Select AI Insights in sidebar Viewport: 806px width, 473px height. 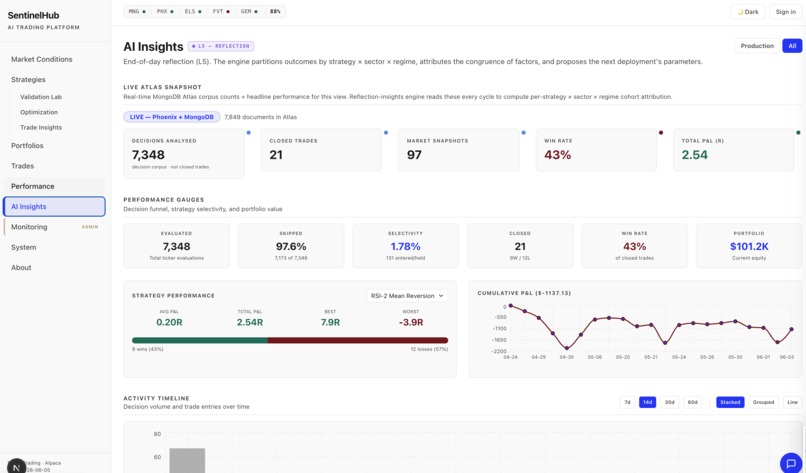(x=54, y=207)
